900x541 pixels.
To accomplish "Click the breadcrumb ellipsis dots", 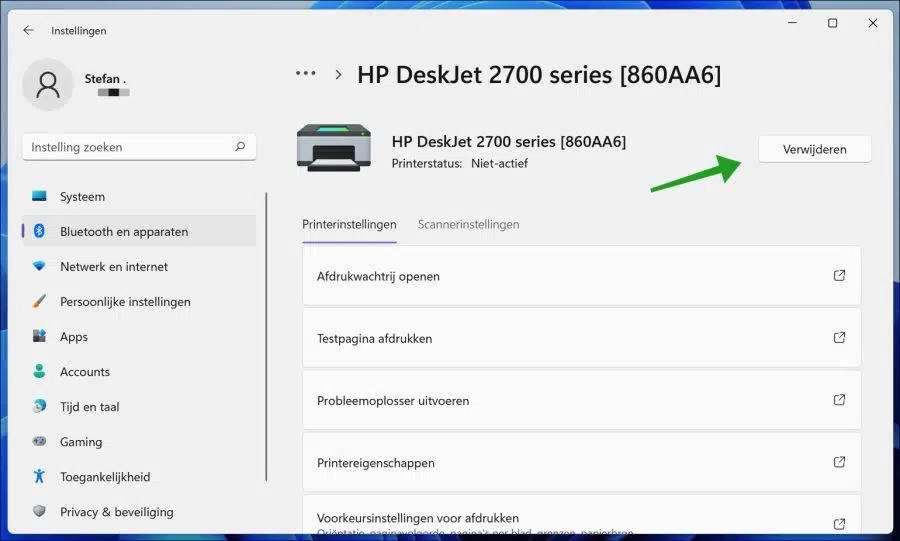I will [x=305, y=73].
